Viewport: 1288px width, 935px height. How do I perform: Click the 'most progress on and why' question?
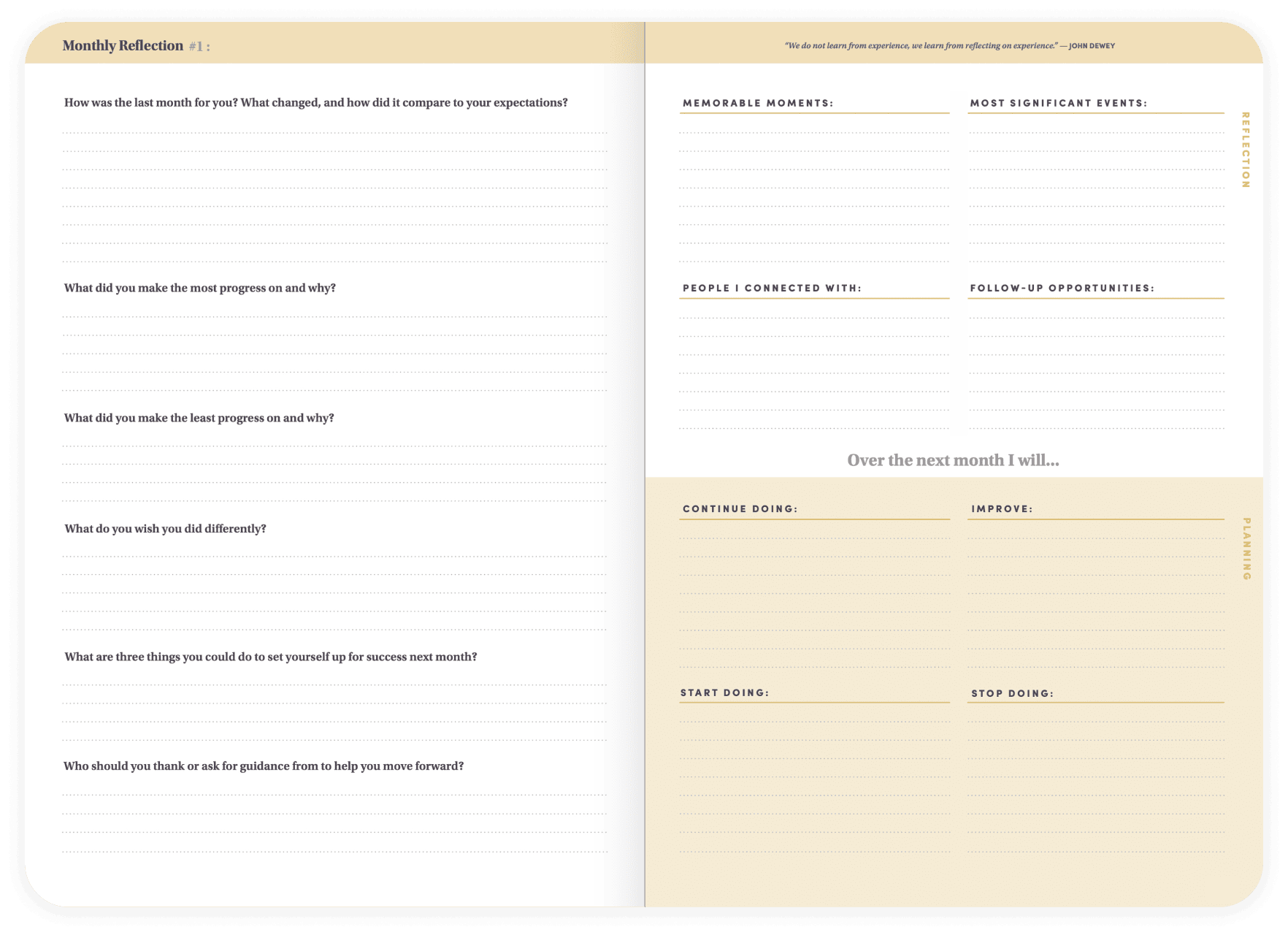point(199,288)
